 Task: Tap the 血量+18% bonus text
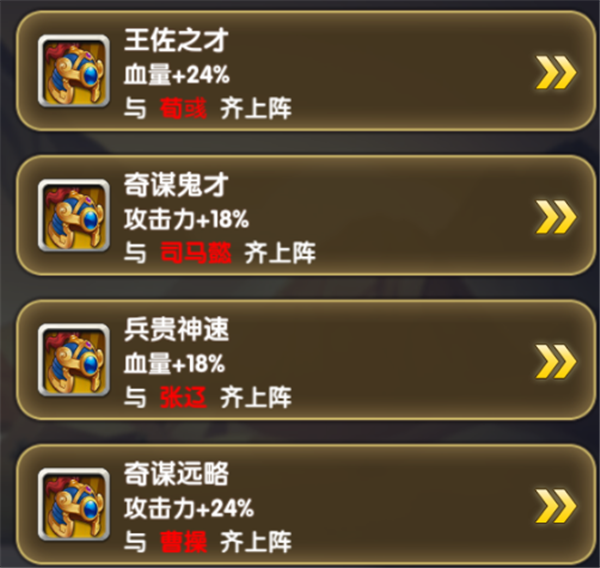point(174,363)
